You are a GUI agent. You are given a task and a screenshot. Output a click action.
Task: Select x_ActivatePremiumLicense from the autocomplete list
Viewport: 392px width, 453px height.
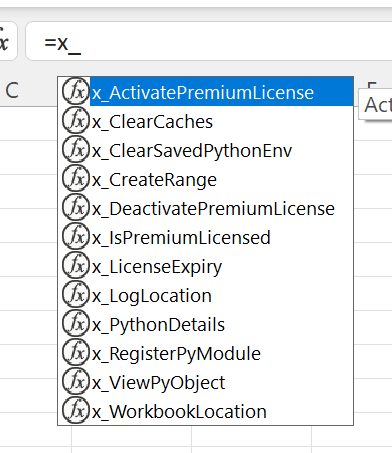click(x=206, y=92)
